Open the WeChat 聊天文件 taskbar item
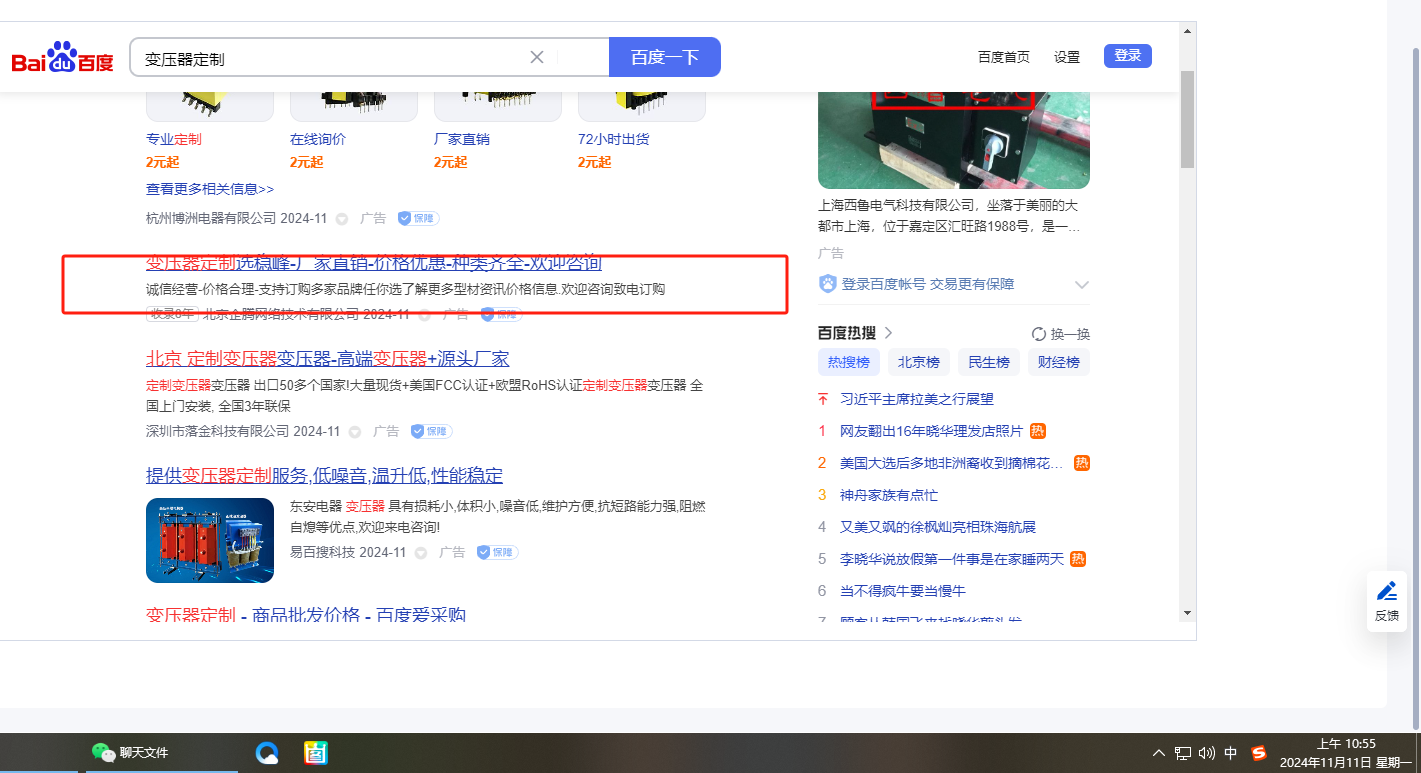 pos(130,753)
